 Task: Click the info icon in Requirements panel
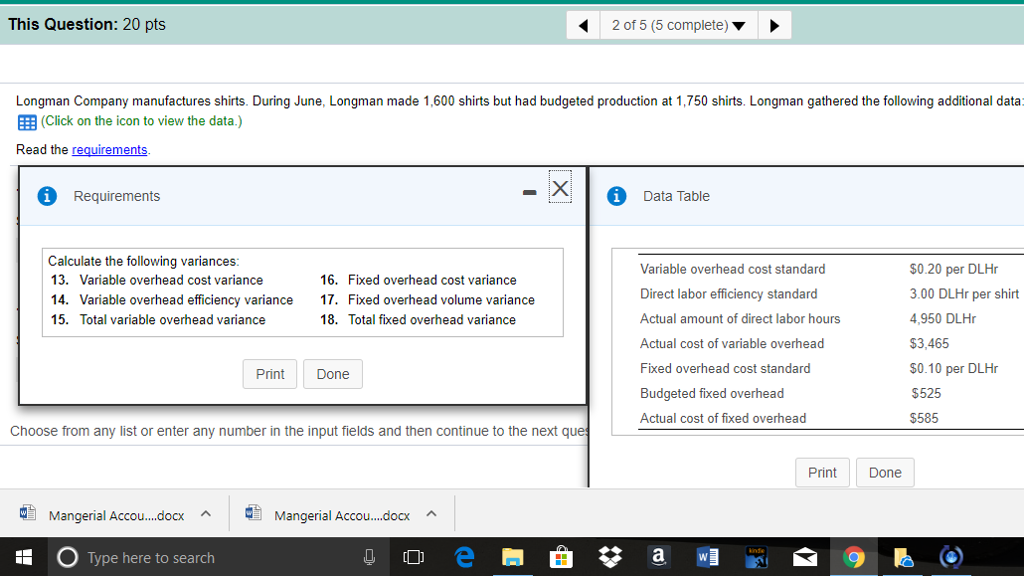(x=47, y=196)
